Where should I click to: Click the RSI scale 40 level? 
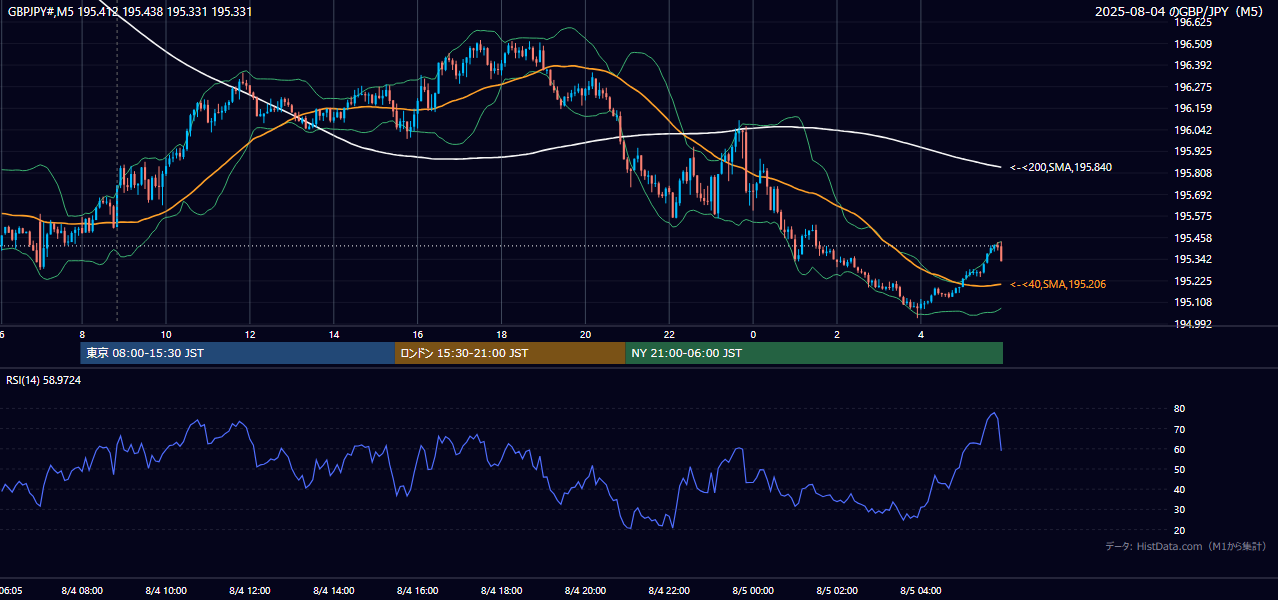click(1179, 489)
